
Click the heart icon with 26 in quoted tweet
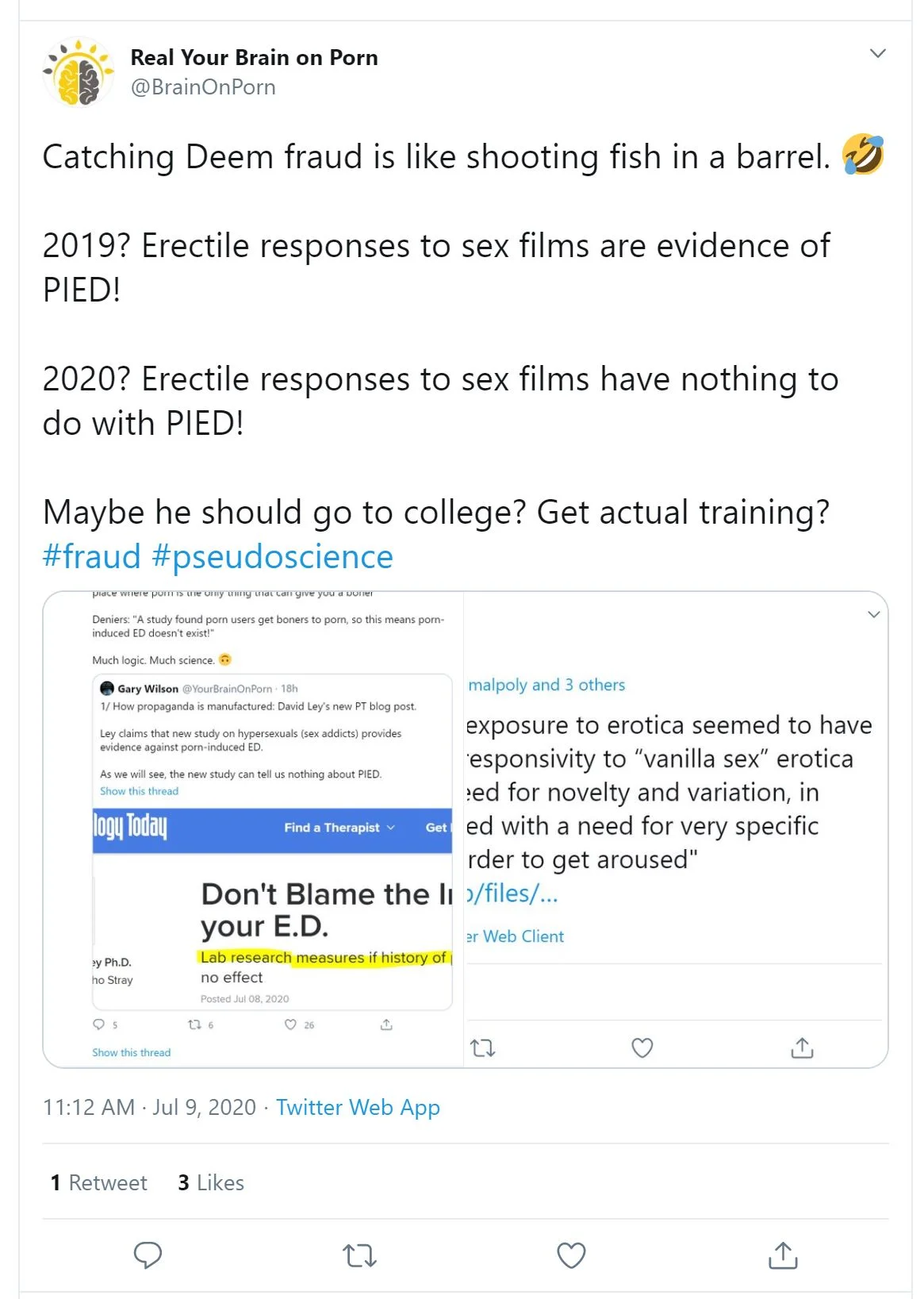[291, 1024]
